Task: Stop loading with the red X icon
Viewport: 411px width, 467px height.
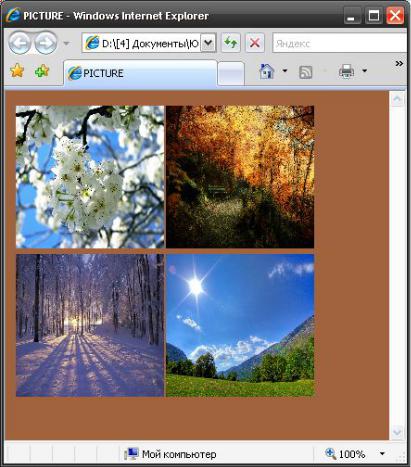Action: click(255, 43)
